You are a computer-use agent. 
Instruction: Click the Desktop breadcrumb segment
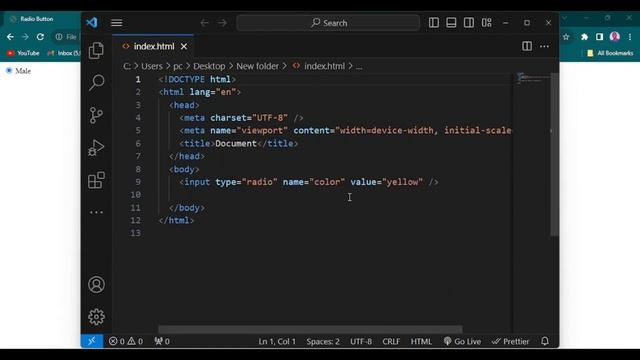[209, 66]
